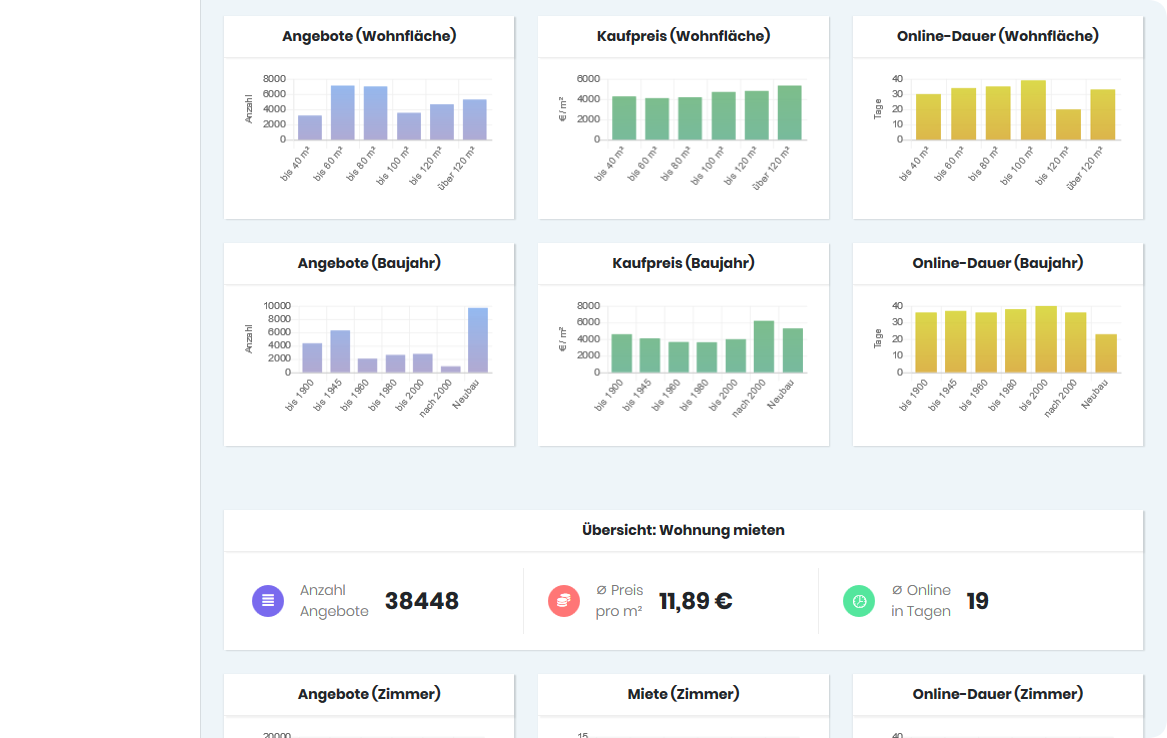Image resolution: width=1167 pixels, height=738 pixels.
Task: Click the Kaufpreis (Baujahr) chart title
Action: click(683, 263)
